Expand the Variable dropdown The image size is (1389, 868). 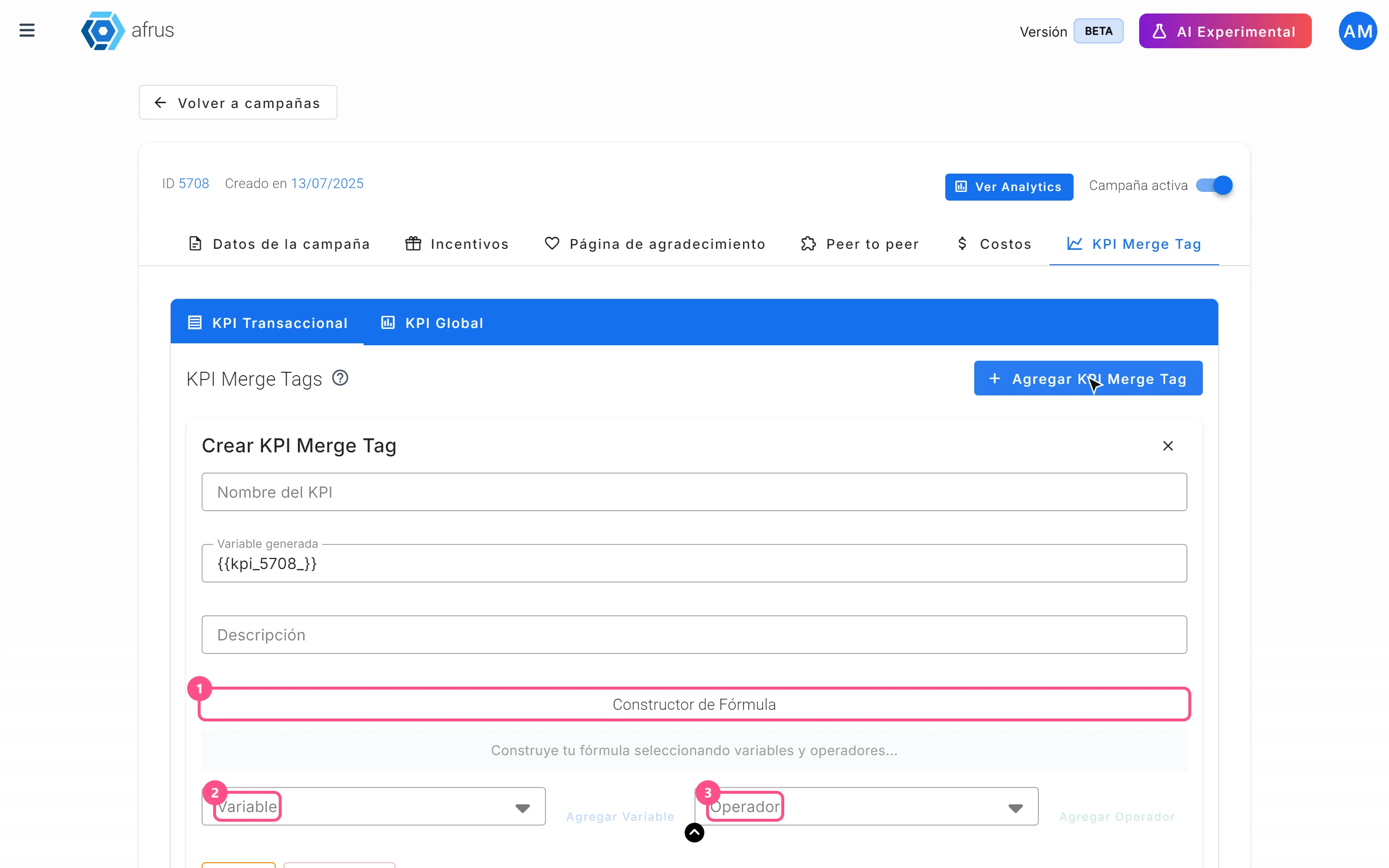click(x=373, y=807)
